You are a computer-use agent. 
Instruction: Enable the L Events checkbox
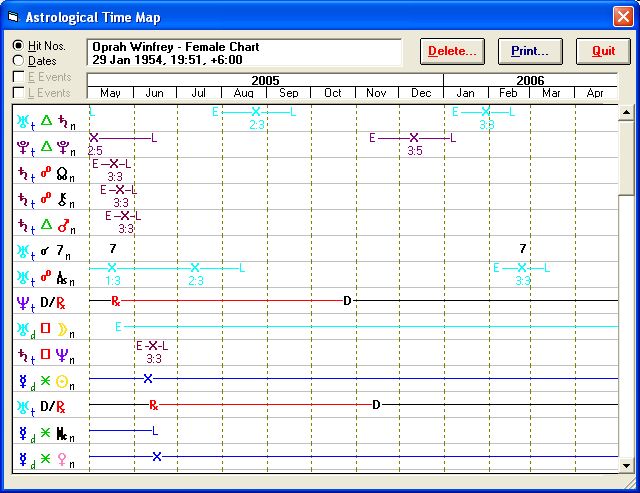19,93
